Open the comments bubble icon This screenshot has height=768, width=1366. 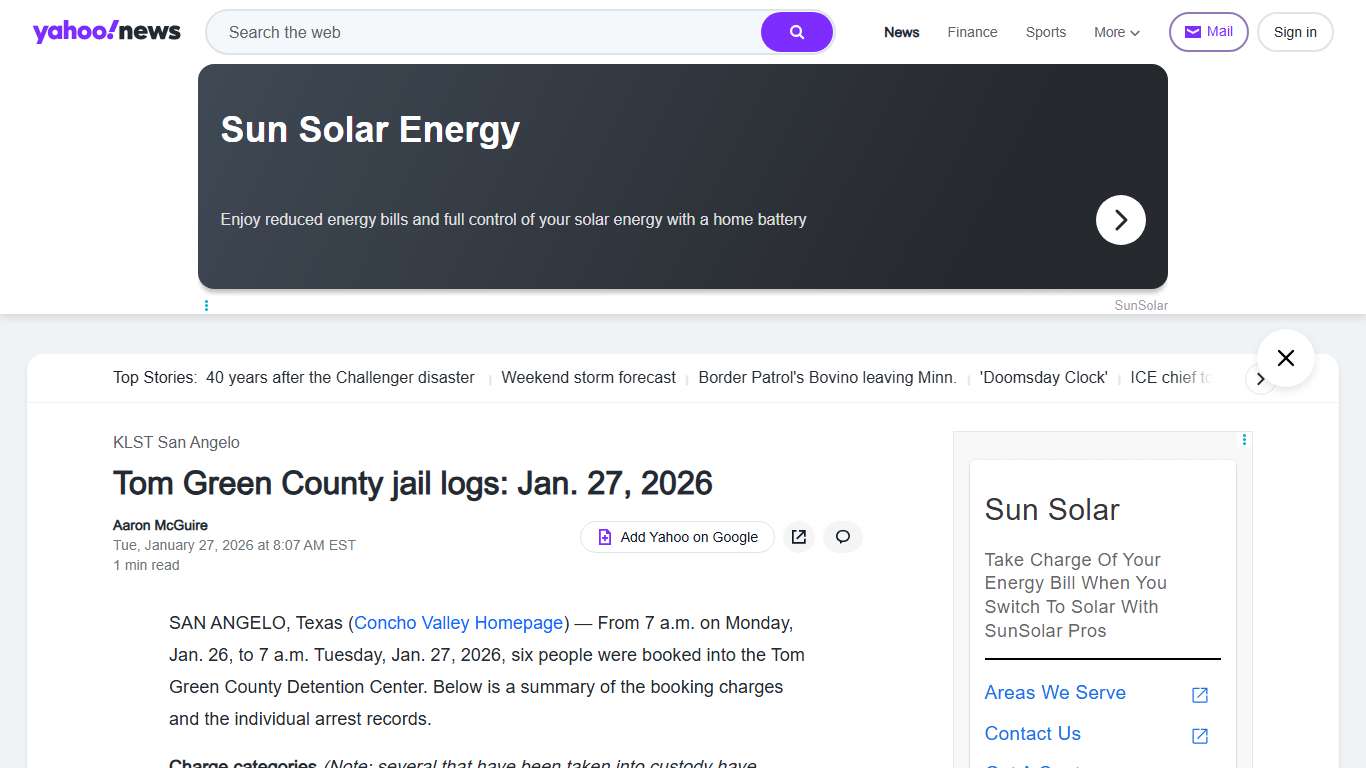pyautogui.click(x=842, y=537)
